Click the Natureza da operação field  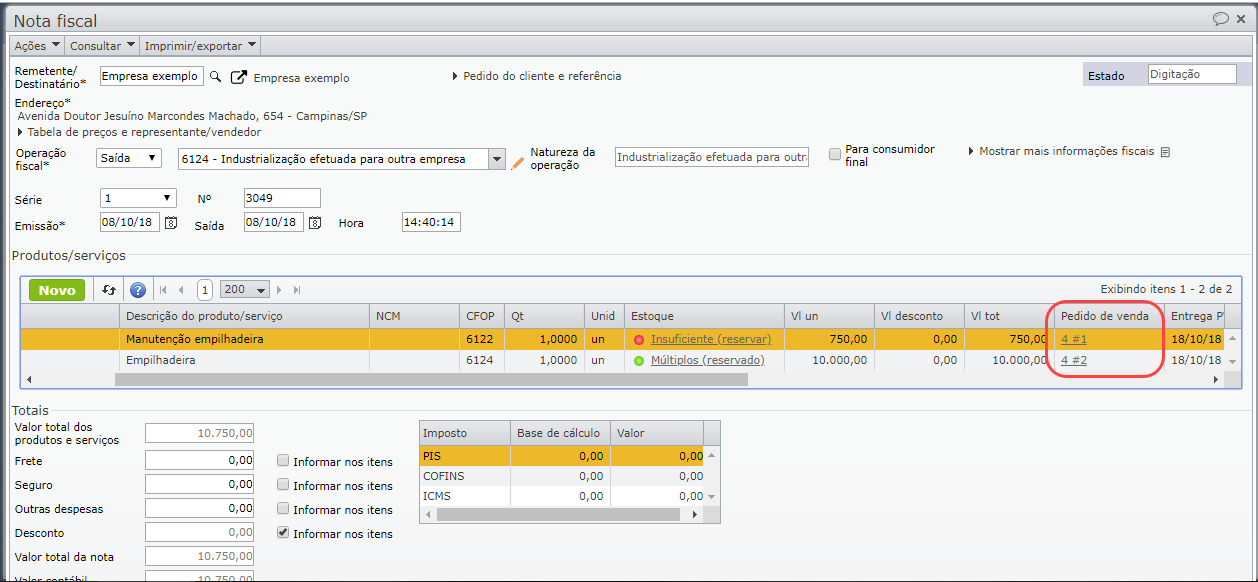point(711,158)
